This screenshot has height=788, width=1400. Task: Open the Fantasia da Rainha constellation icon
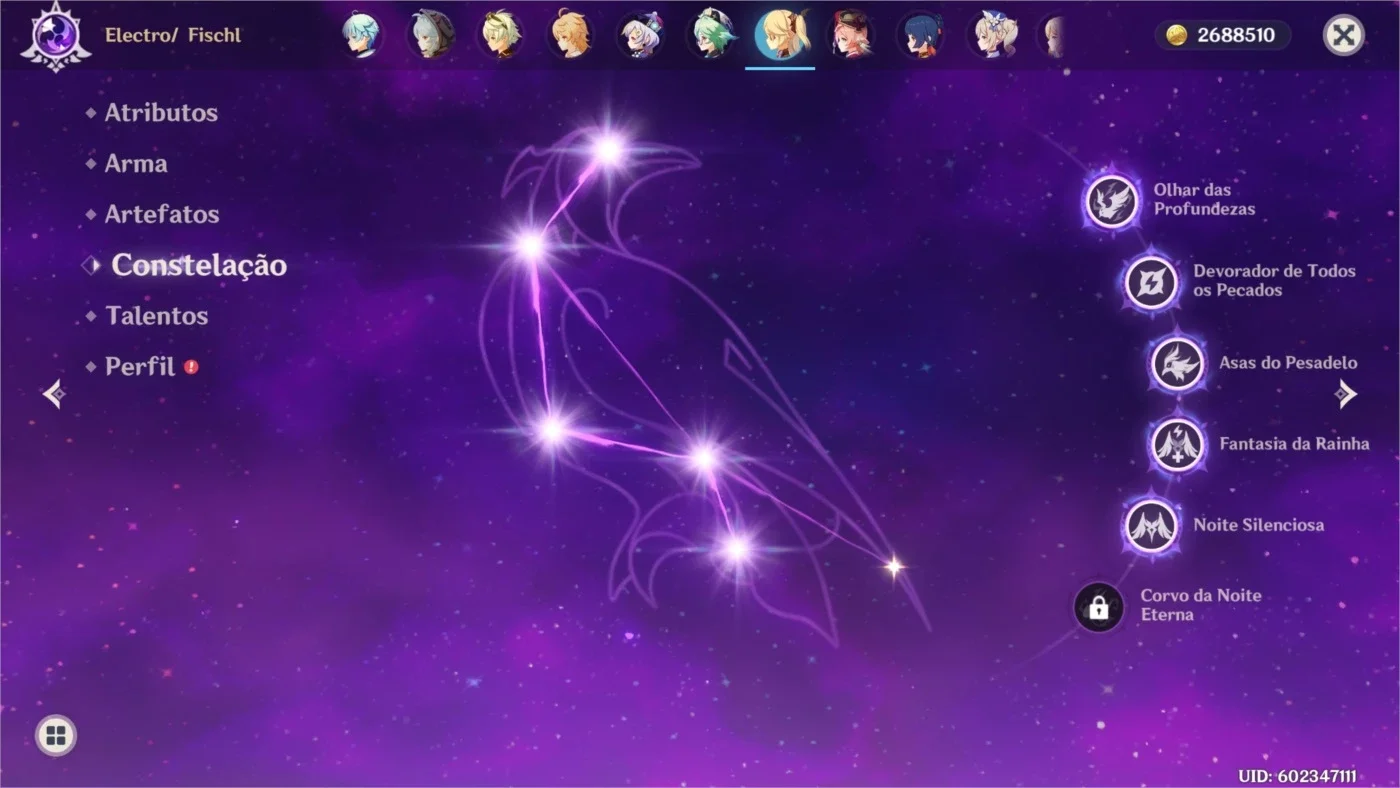point(1177,444)
